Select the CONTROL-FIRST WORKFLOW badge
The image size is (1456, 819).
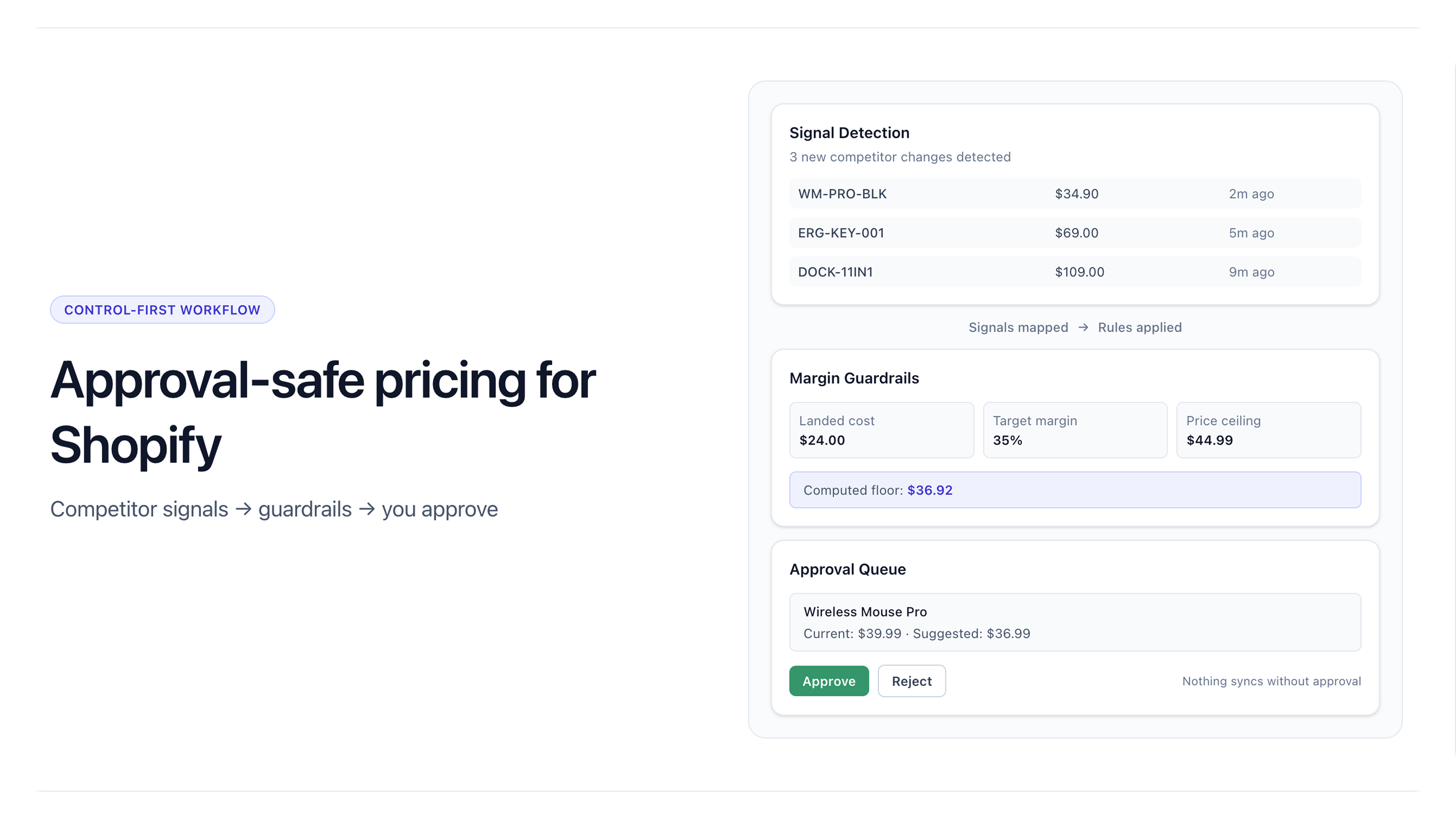(x=162, y=309)
